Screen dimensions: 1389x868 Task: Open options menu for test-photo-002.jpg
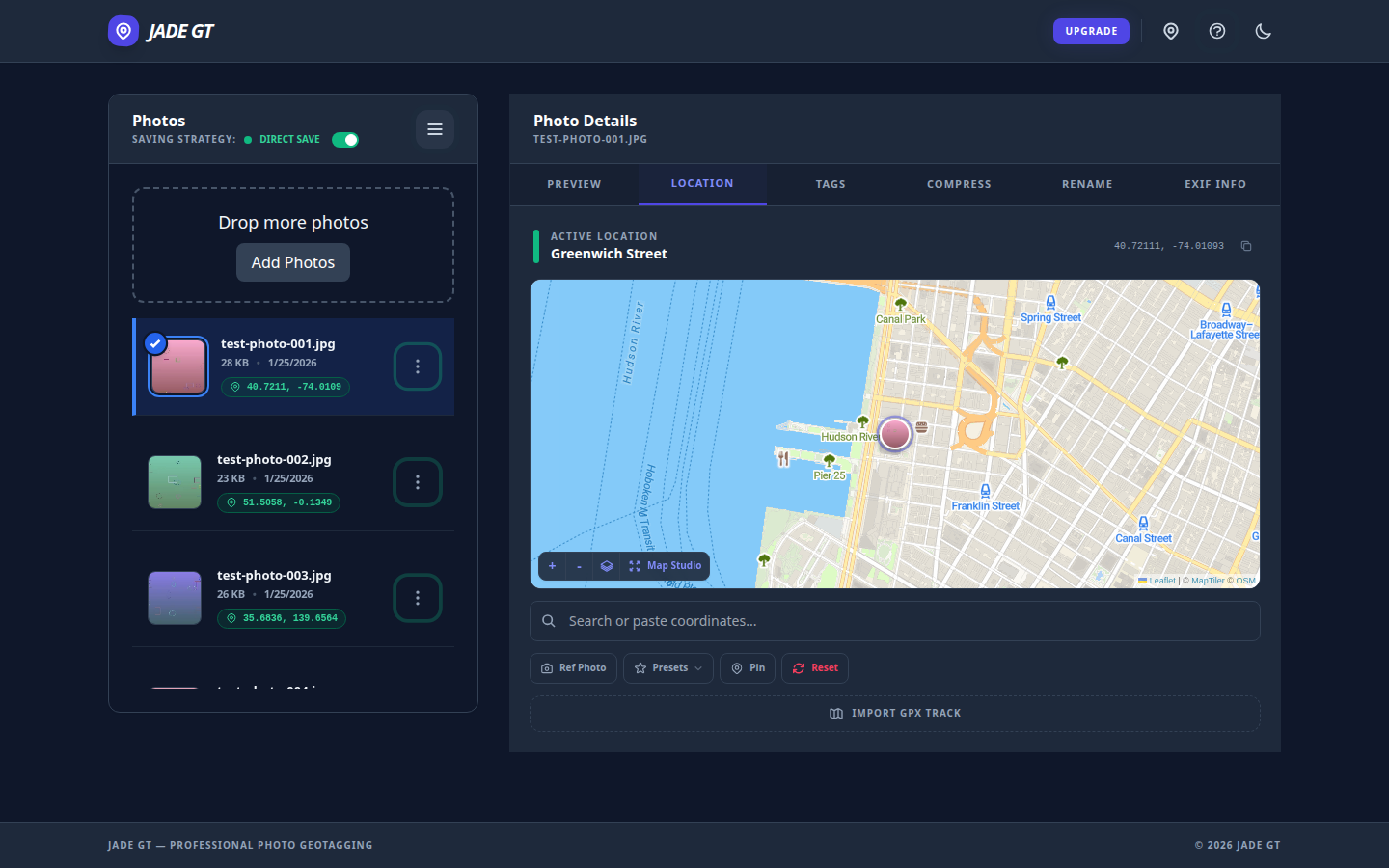(418, 482)
